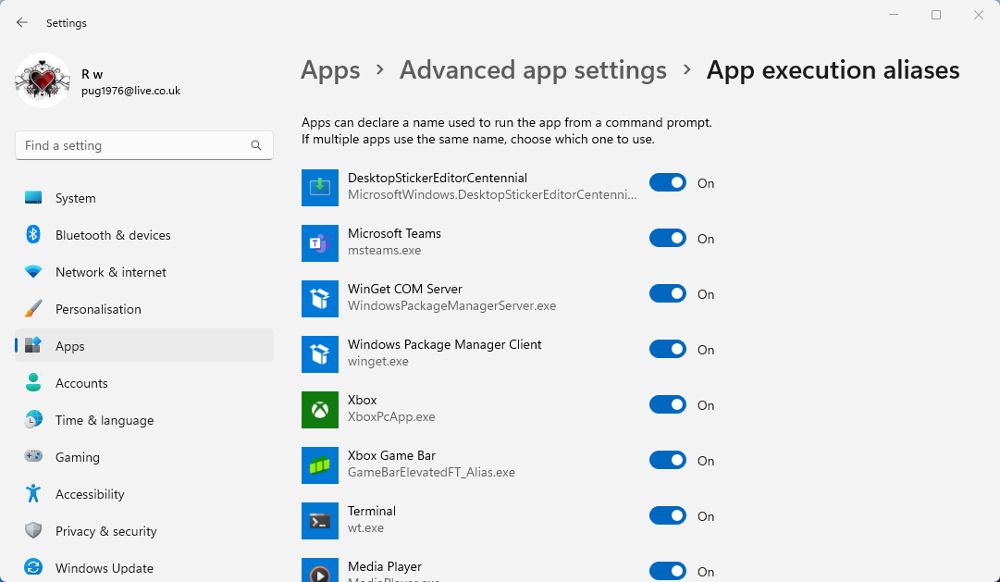Open Windows Update settings
The width and height of the screenshot is (1000, 582).
click(103, 568)
